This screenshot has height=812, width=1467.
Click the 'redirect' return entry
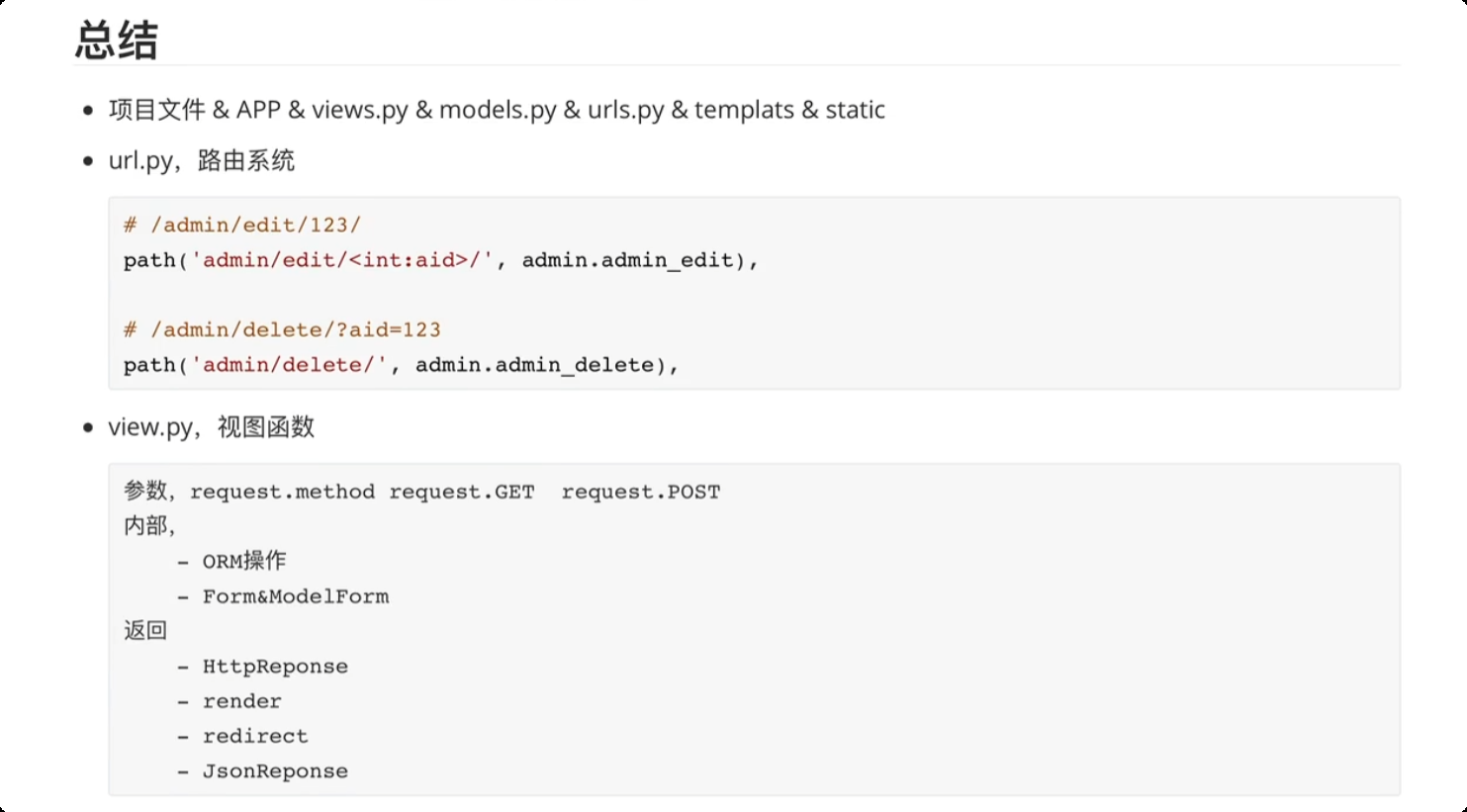pos(255,736)
